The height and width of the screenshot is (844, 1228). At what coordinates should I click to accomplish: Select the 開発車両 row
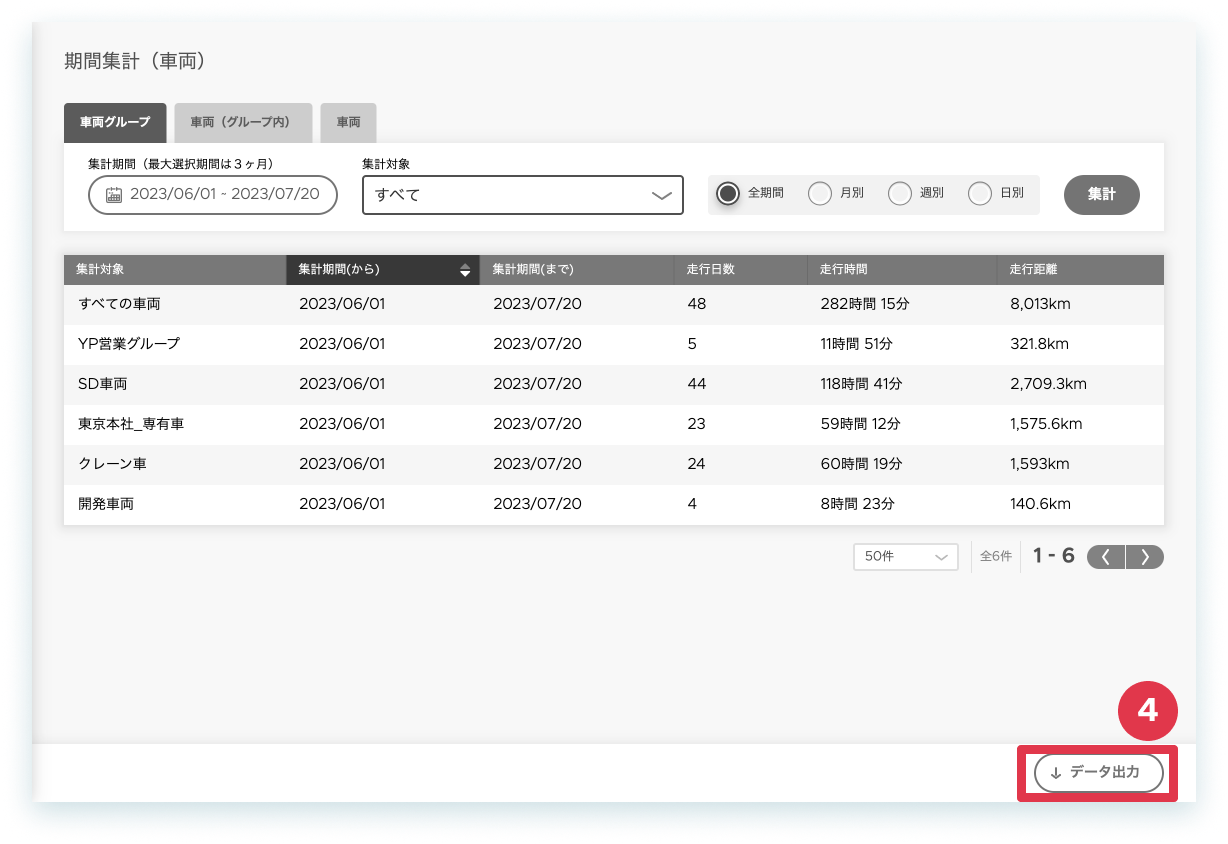click(x=614, y=504)
